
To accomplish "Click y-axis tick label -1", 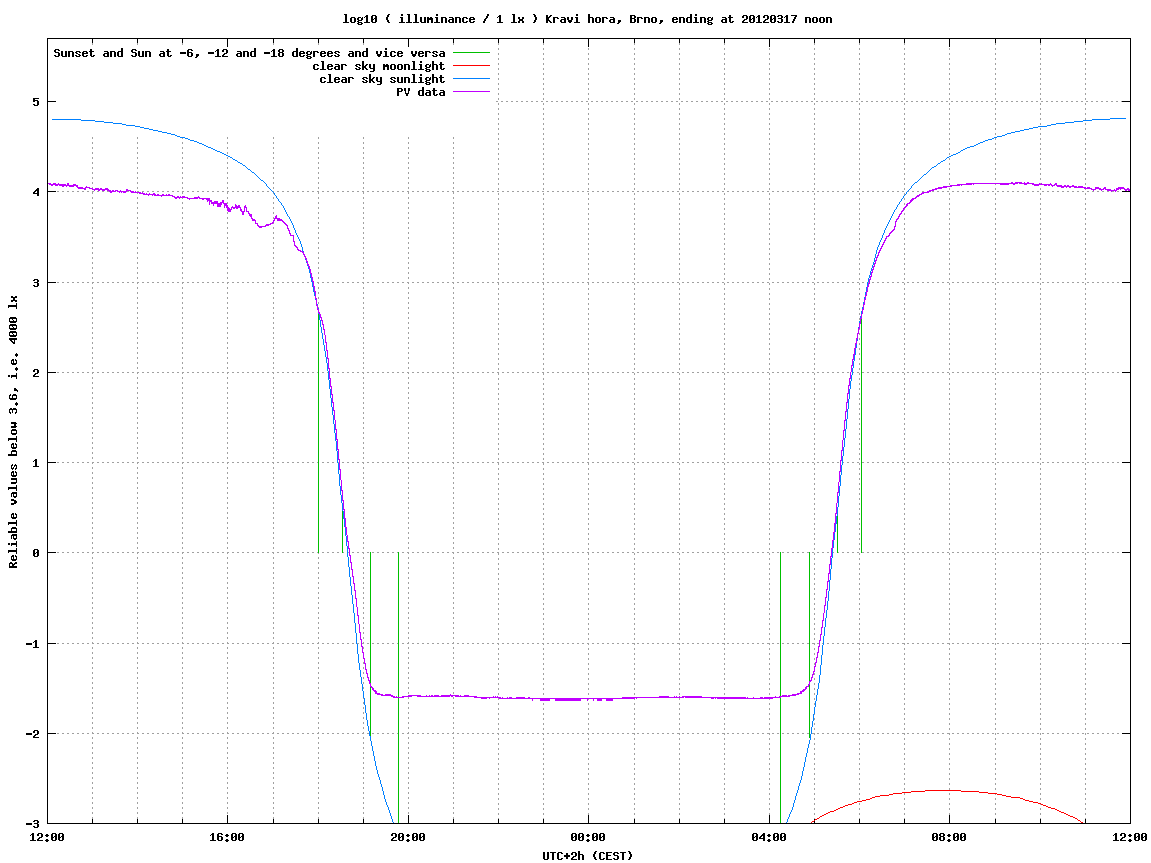I will [x=33, y=644].
